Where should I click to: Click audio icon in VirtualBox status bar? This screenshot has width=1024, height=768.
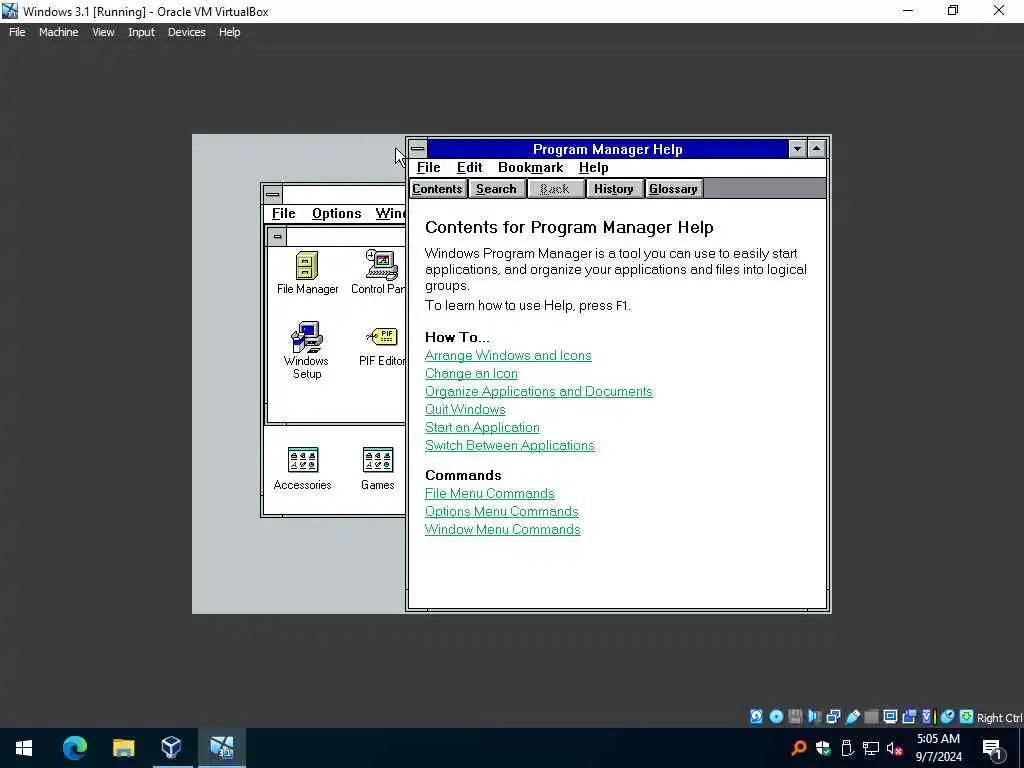click(815, 717)
